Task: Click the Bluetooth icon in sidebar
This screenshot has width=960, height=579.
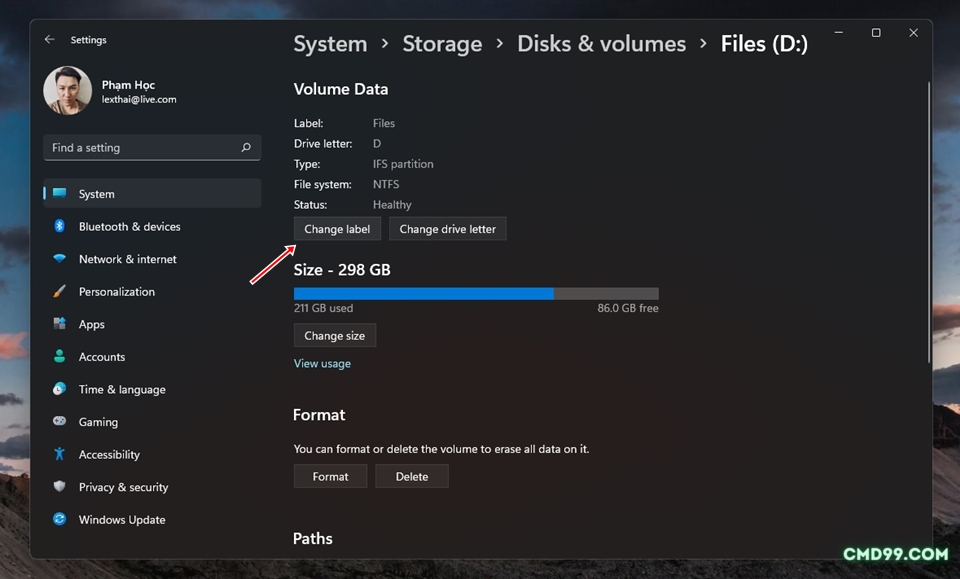Action: pyautogui.click(x=59, y=226)
